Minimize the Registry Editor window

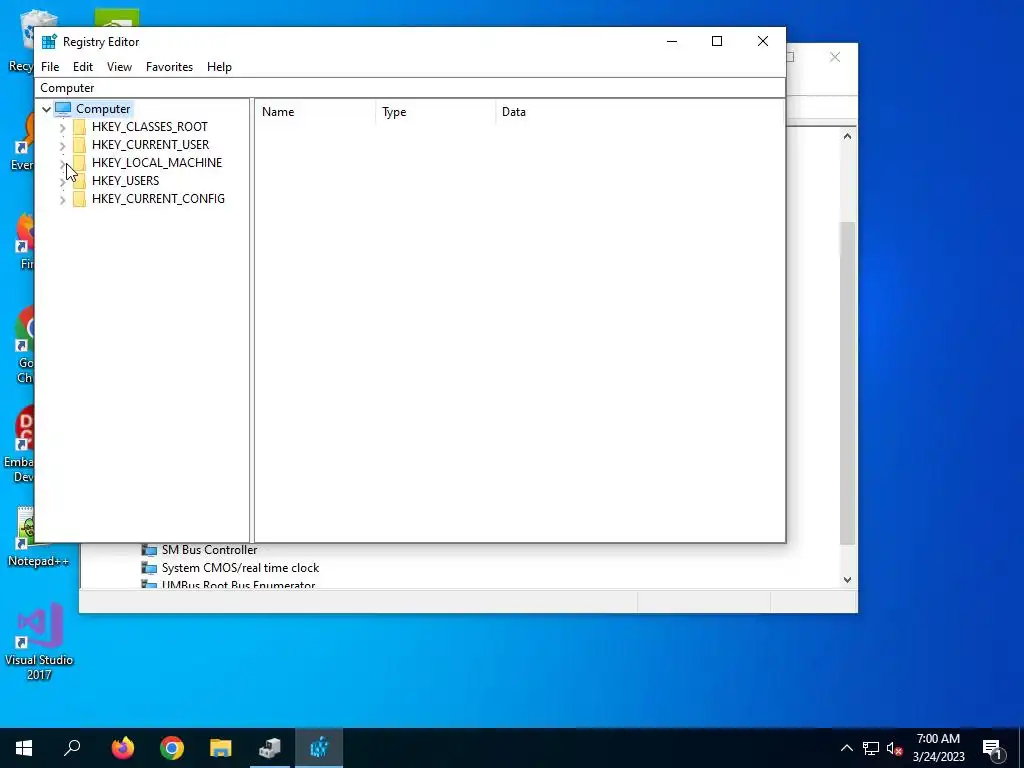(x=672, y=41)
